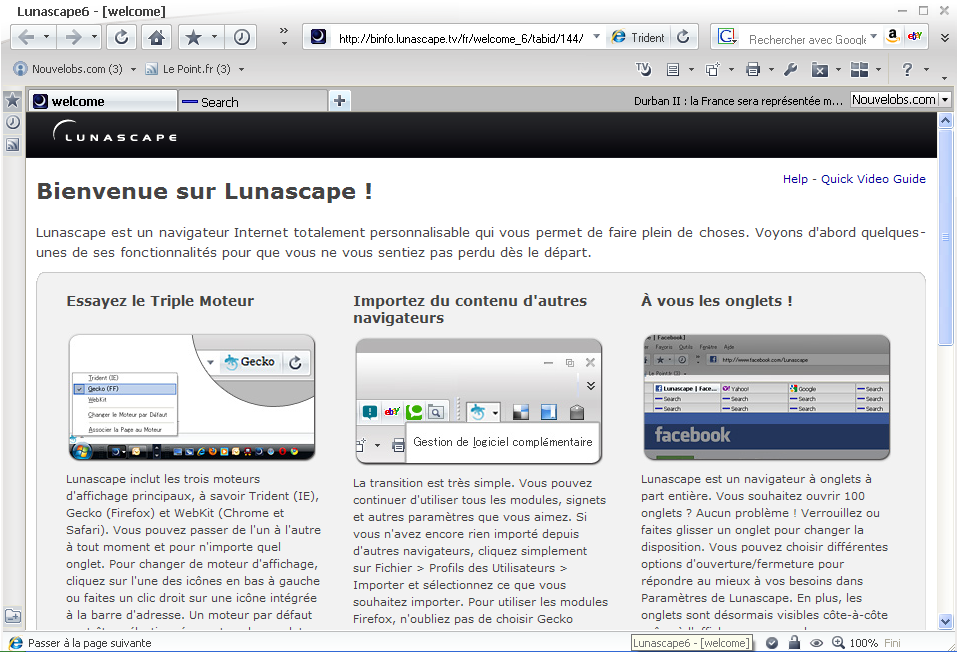Click the Bienvenue sur Lunascape heading
957x652 pixels.
pyautogui.click(x=204, y=191)
